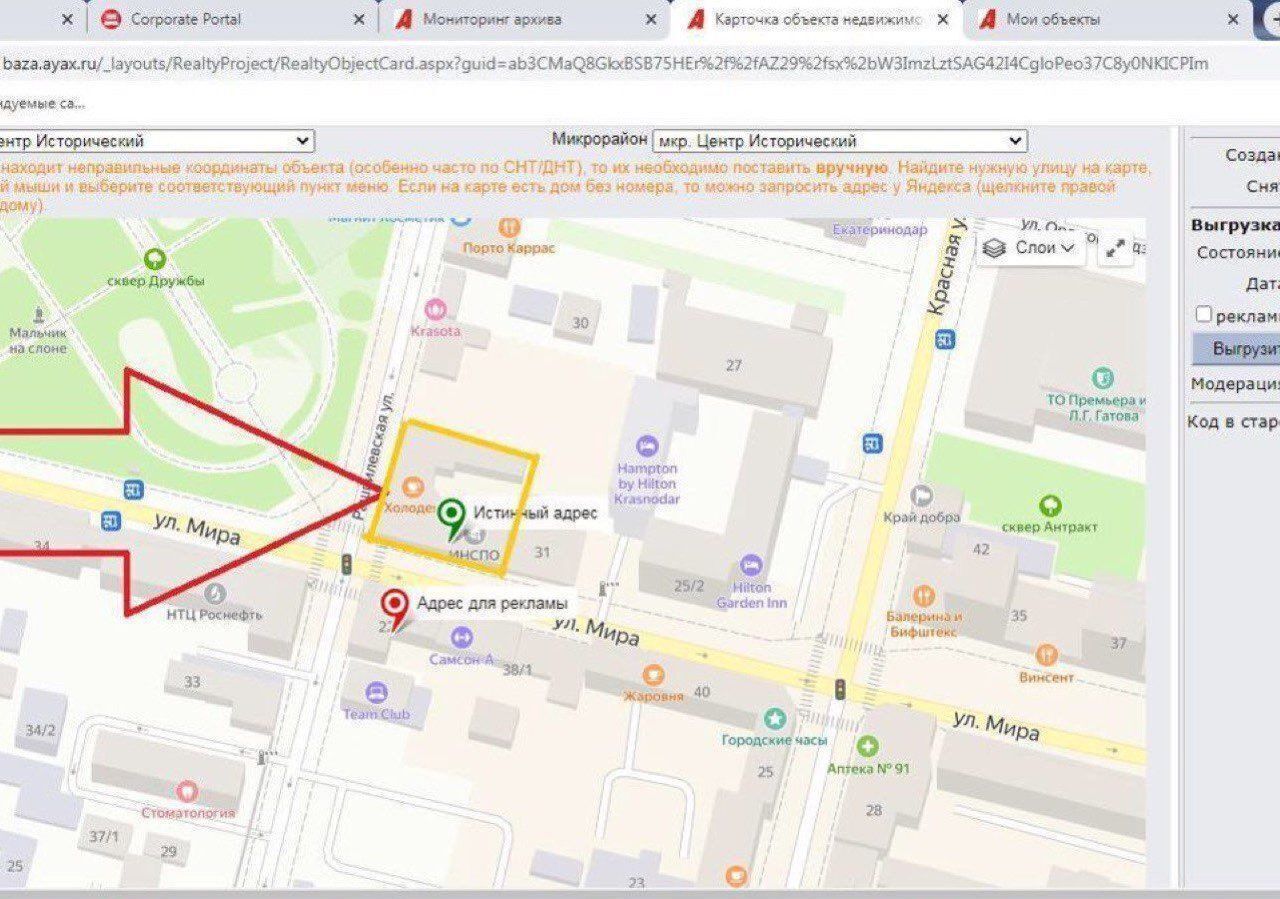Expand the left Центр Исторический dropdown
The image size is (1280, 899).
tap(157, 141)
